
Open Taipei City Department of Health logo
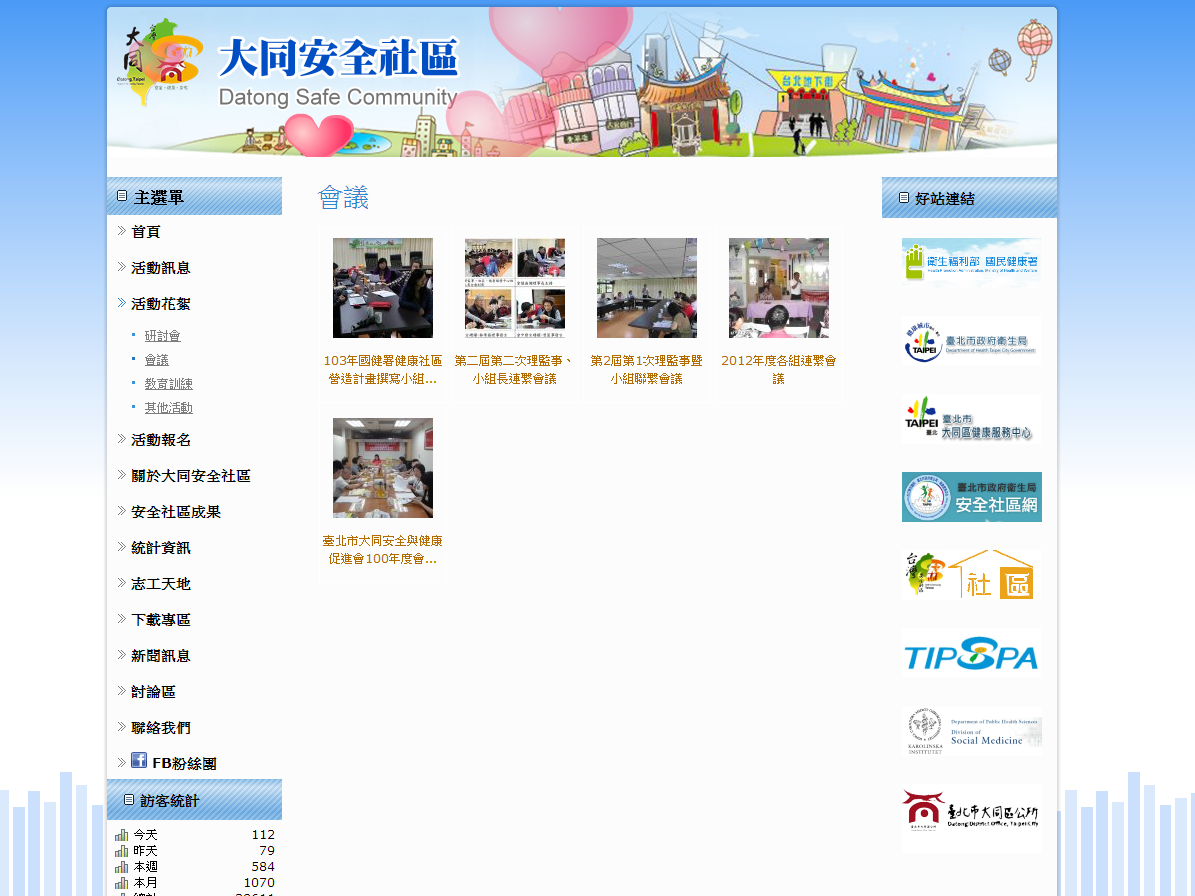tap(971, 341)
